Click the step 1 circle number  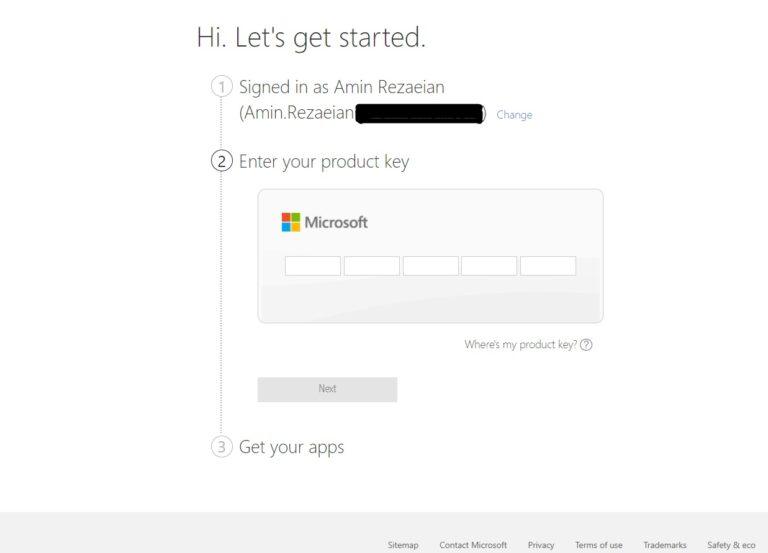tap(221, 87)
